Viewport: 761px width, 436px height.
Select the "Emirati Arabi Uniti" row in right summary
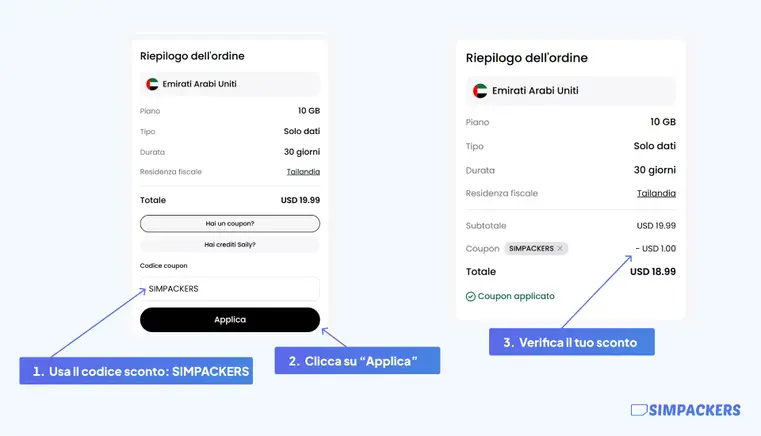(571, 91)
